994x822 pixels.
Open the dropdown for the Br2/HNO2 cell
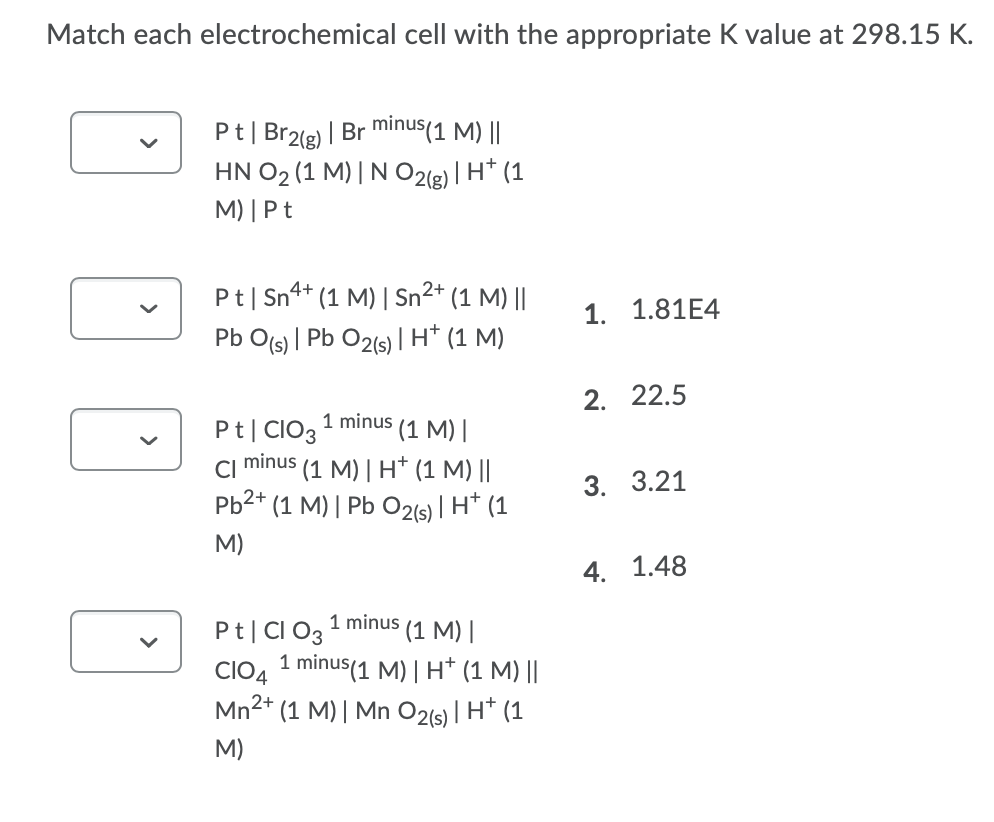[x=126, y=141]
